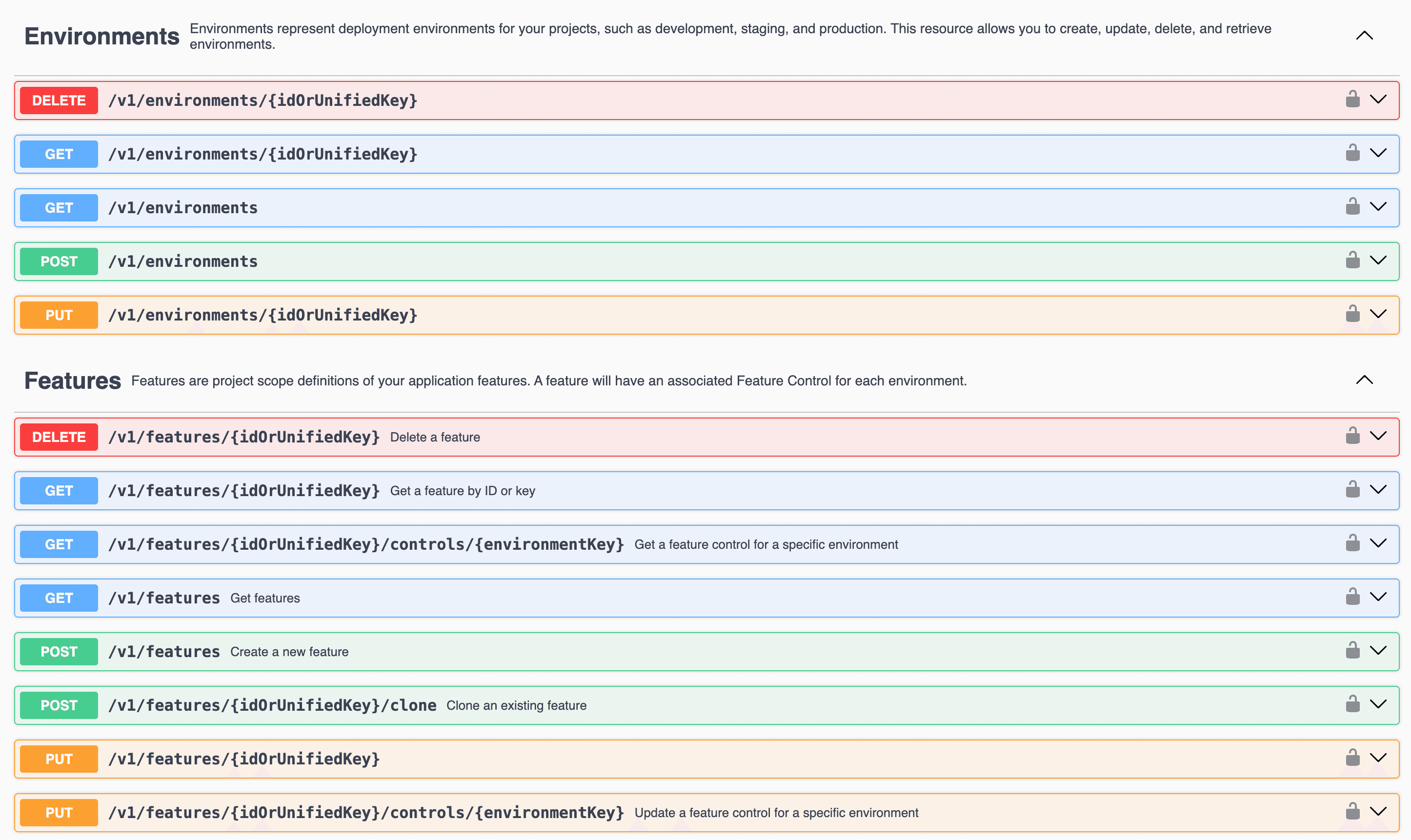Screen dimensions: 1411x840
Task: Click the 'Delete a feature' endpoint summary
Action: 436,437
